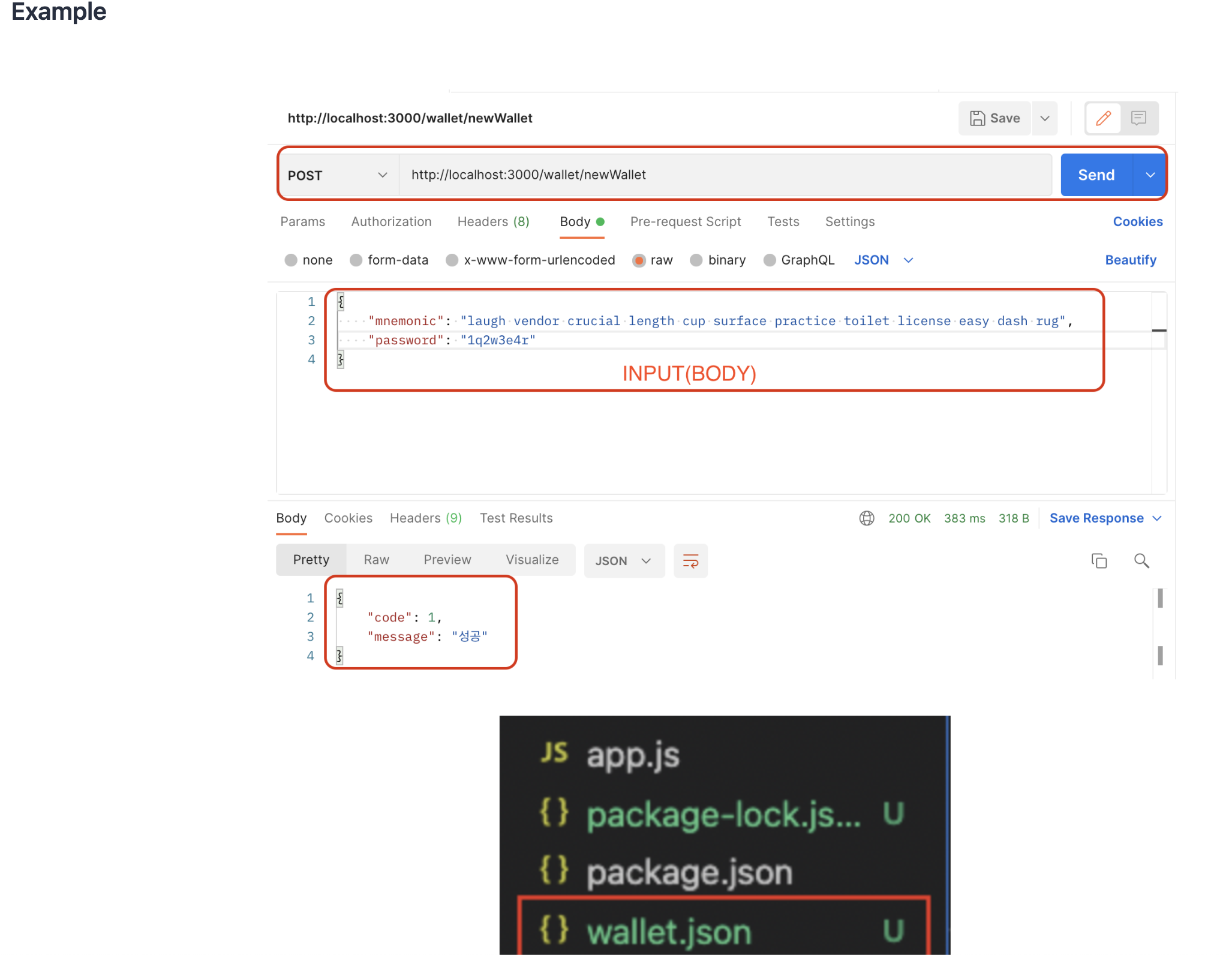Click the wrap lines icon in response

(690, 561)
